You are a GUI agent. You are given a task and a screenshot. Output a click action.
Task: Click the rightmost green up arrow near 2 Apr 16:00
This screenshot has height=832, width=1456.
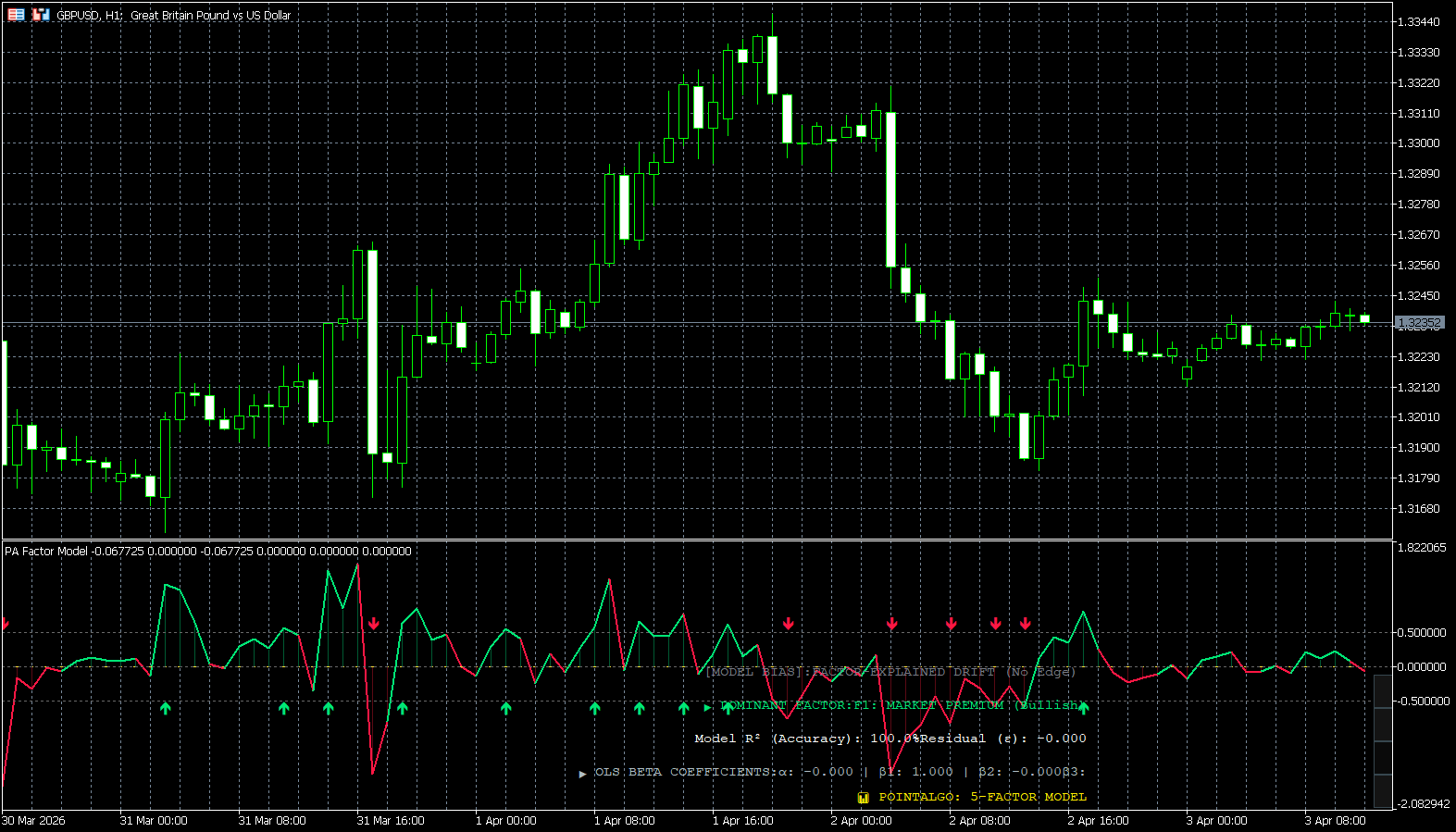1083,708
